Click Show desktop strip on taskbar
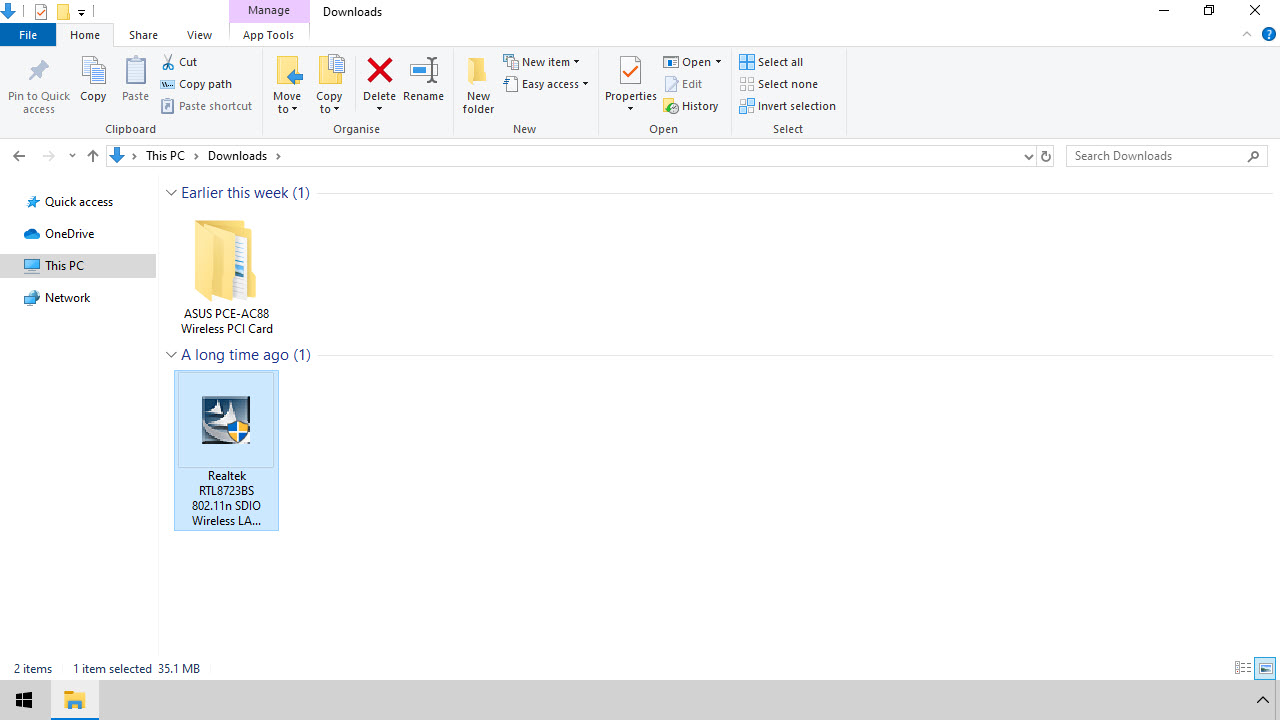The width and height of the screenshot is (1280, 720). [1278, 700]
